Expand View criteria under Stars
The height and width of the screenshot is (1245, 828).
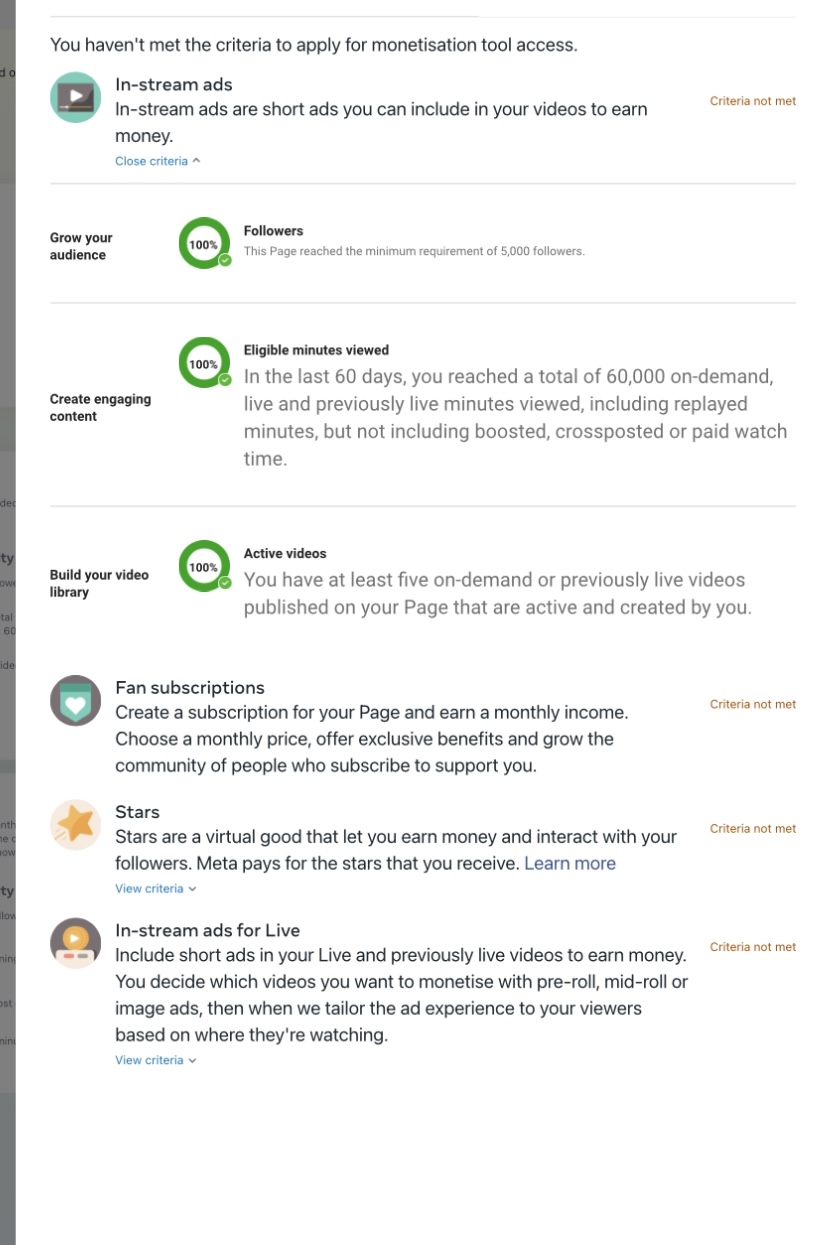(x=155, y=888)
